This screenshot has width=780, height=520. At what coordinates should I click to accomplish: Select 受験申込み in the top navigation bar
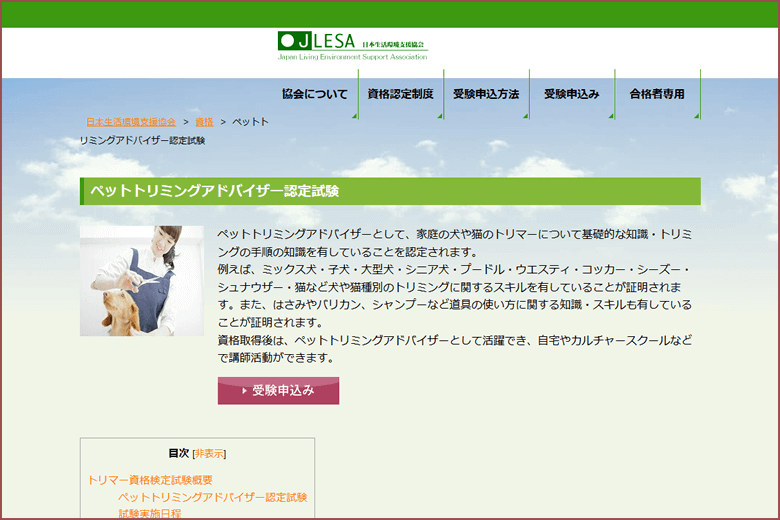click(571, 94)
